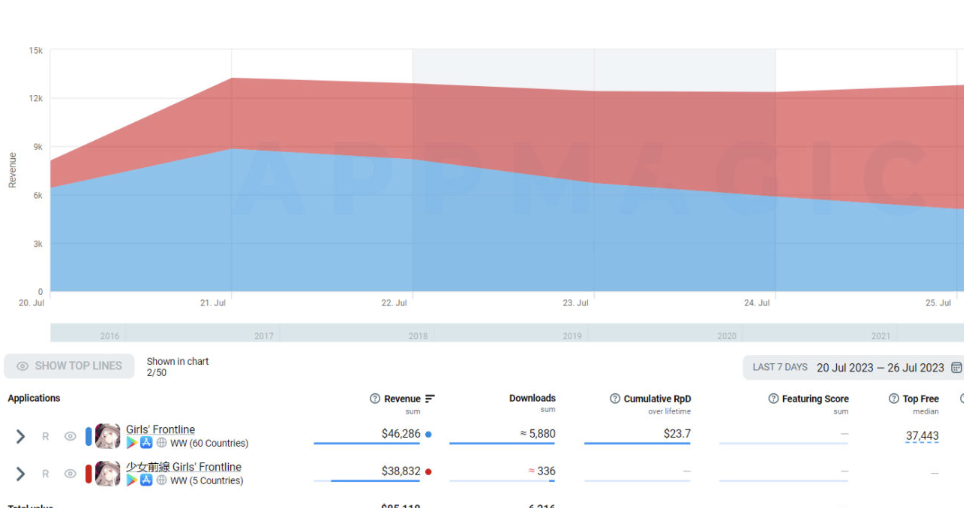
Task: Toggle visibility eye for 少女前線 Girls' Frontline
Action: pos(70,474)
